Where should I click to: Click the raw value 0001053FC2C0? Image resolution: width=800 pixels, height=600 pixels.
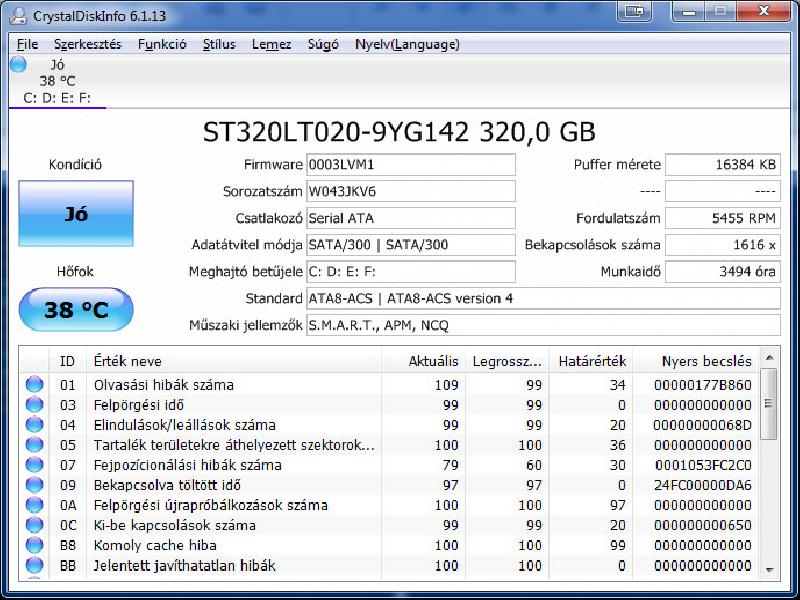coord(703,465)
